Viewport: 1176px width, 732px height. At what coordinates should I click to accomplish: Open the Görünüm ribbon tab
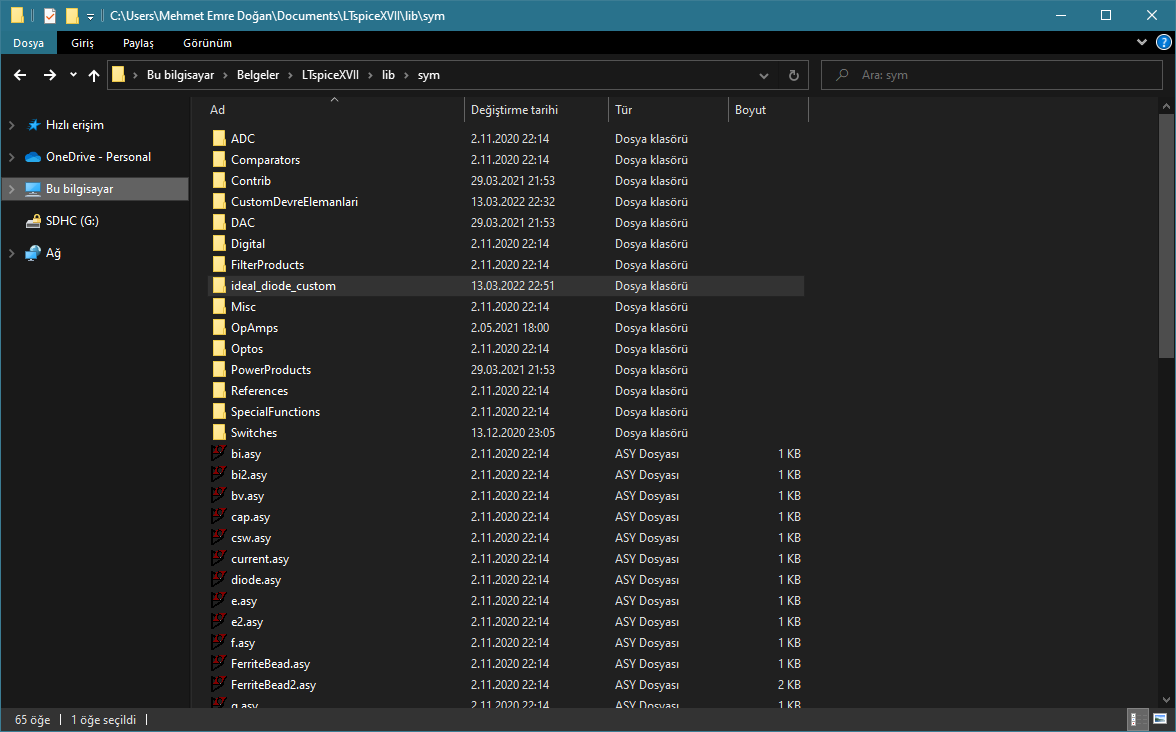[207, 43]
